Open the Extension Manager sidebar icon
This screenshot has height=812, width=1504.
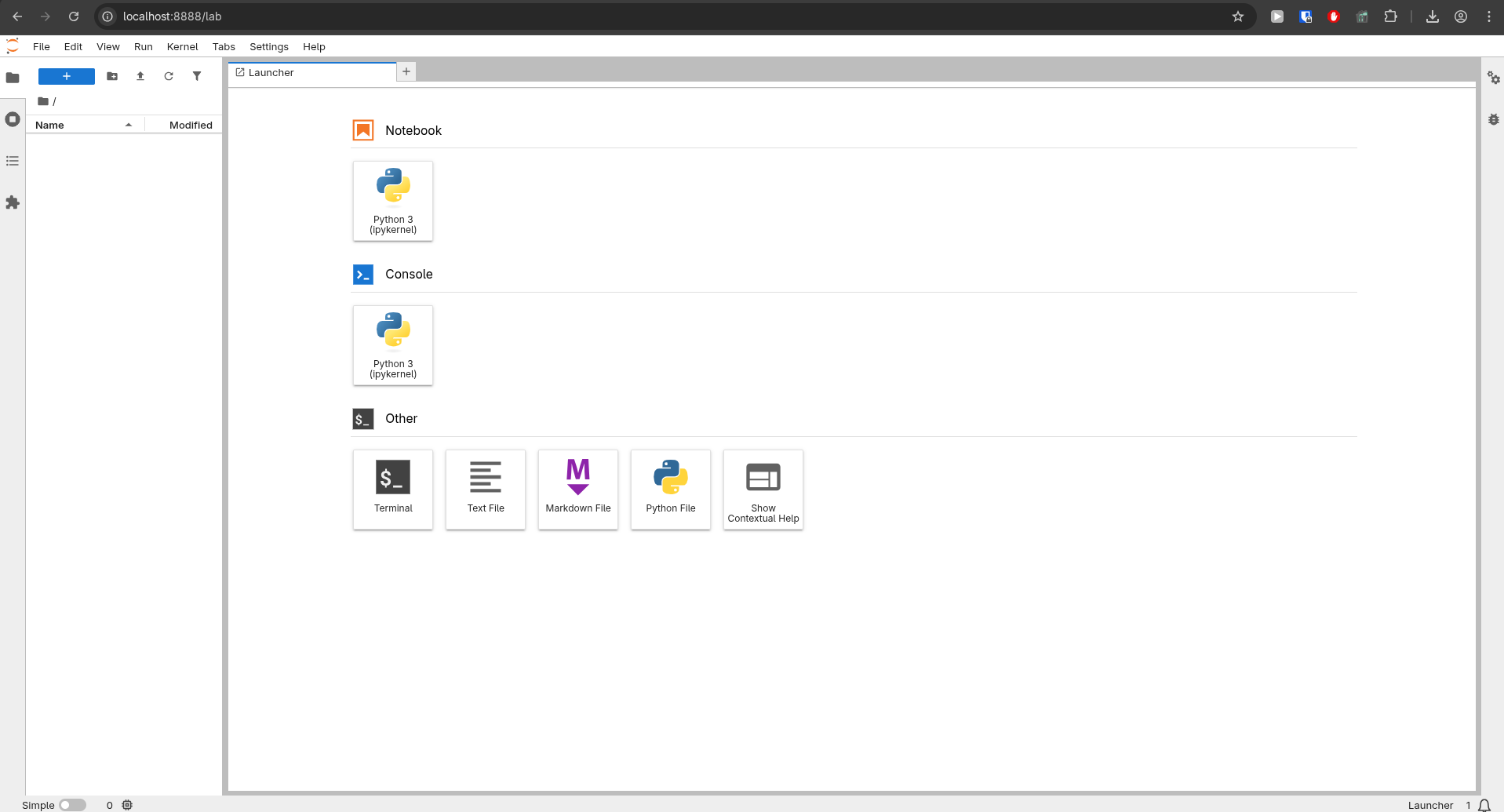pos(13,202)
